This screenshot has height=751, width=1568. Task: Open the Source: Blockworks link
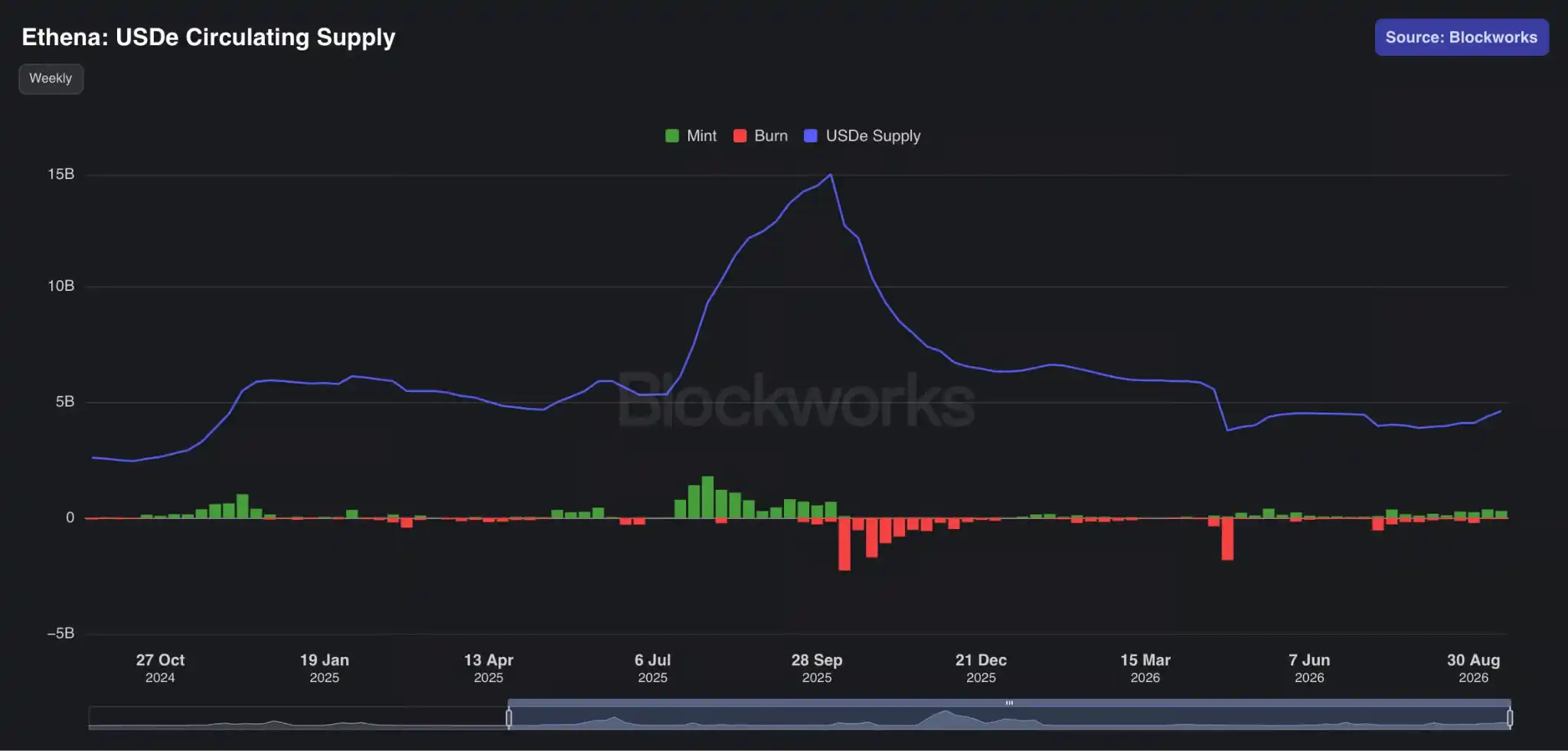[x=1462, y=38]
